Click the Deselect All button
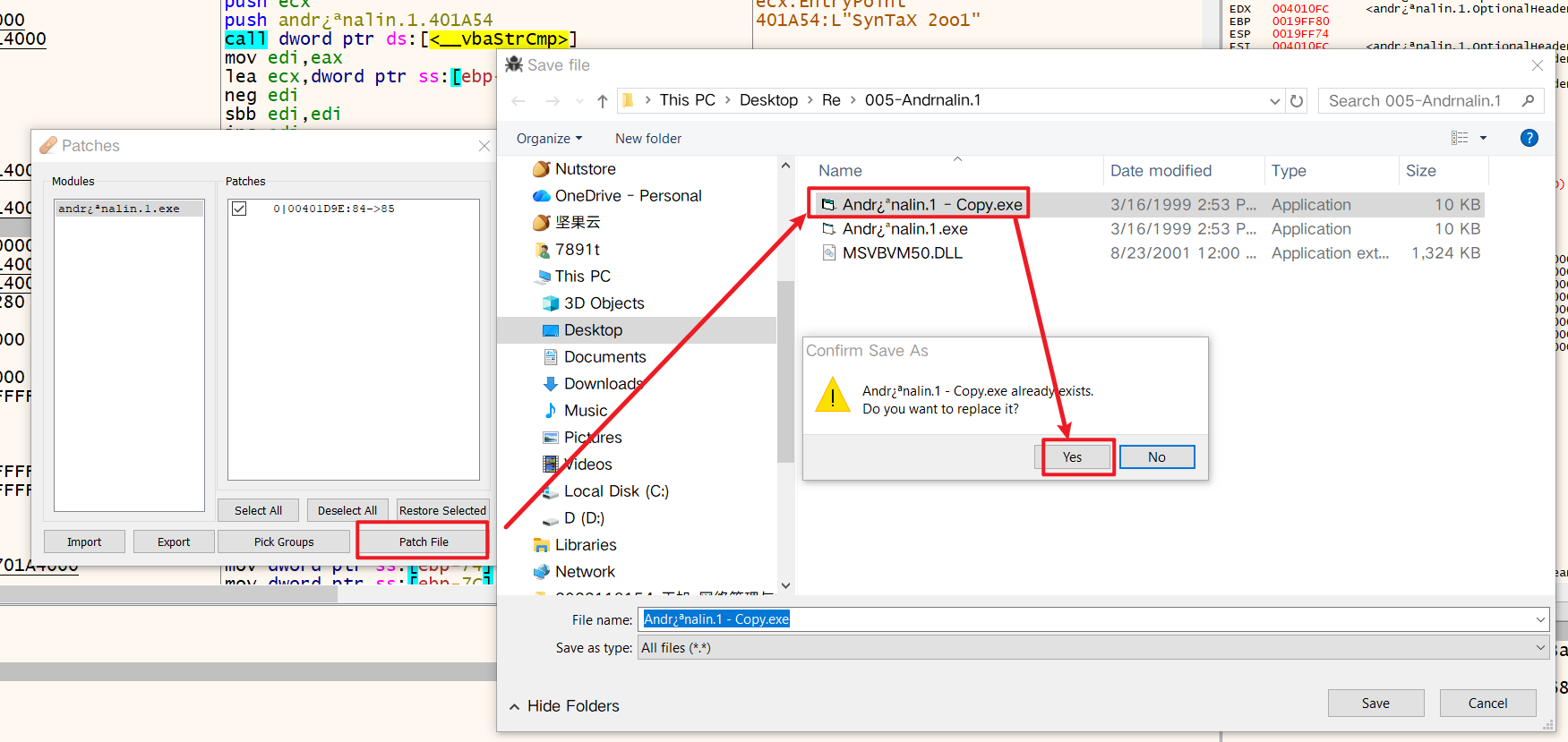This screenshot has width=1568, height=742. coord(347,510)
